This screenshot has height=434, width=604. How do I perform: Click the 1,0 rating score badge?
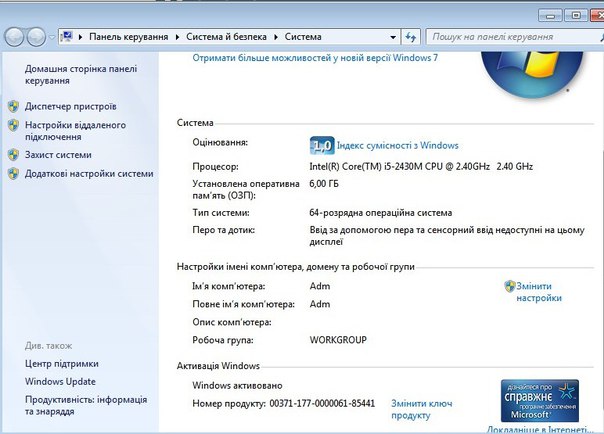pyautogui.click(x=322, y=146)
